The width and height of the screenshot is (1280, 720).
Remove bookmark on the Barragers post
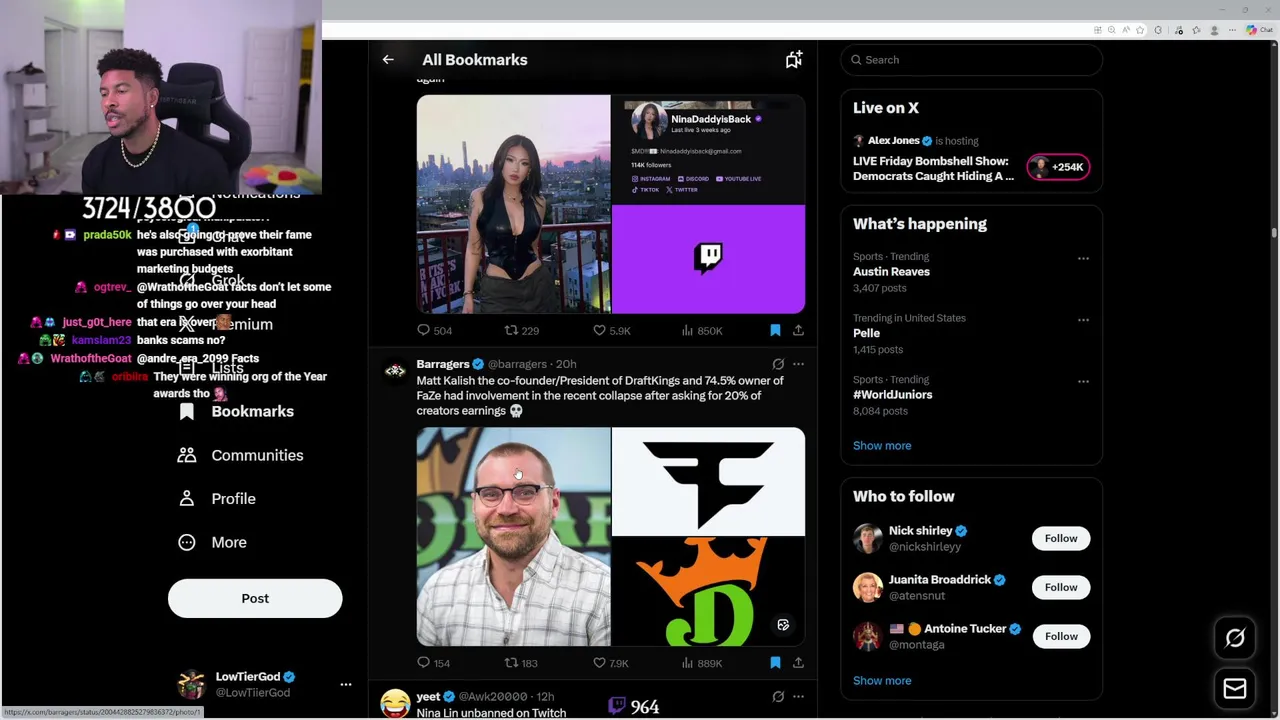pos(775,663)
